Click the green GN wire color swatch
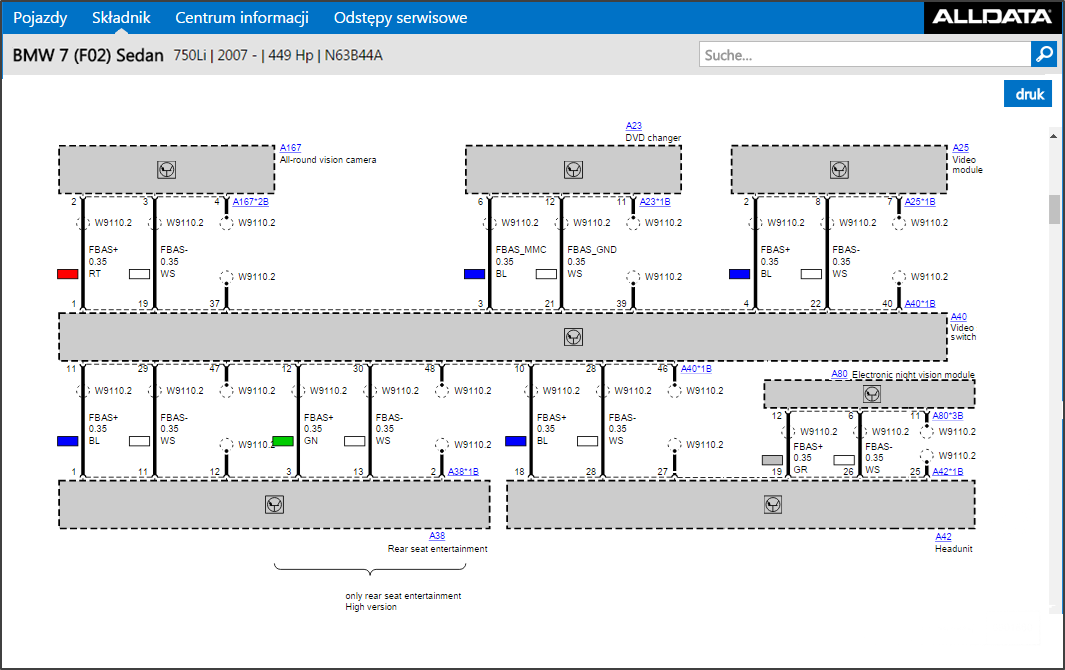This screenshot has height=670, width=1065. (x=283, y=441)
